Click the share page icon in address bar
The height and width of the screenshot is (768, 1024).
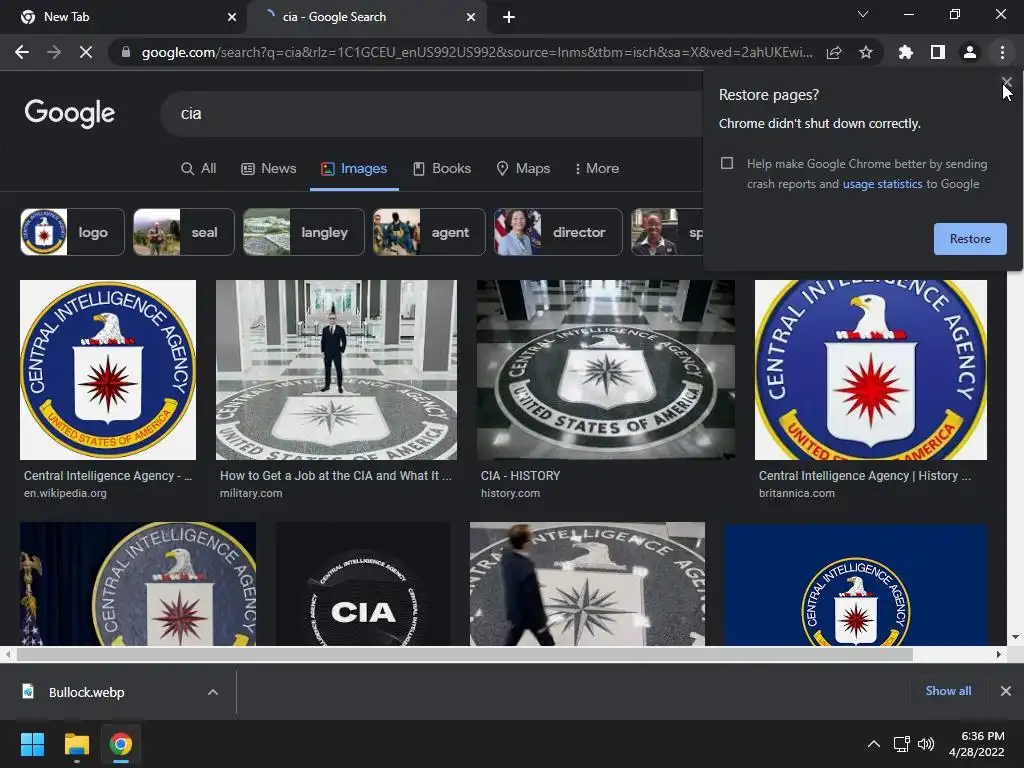(x=834, y=52)
